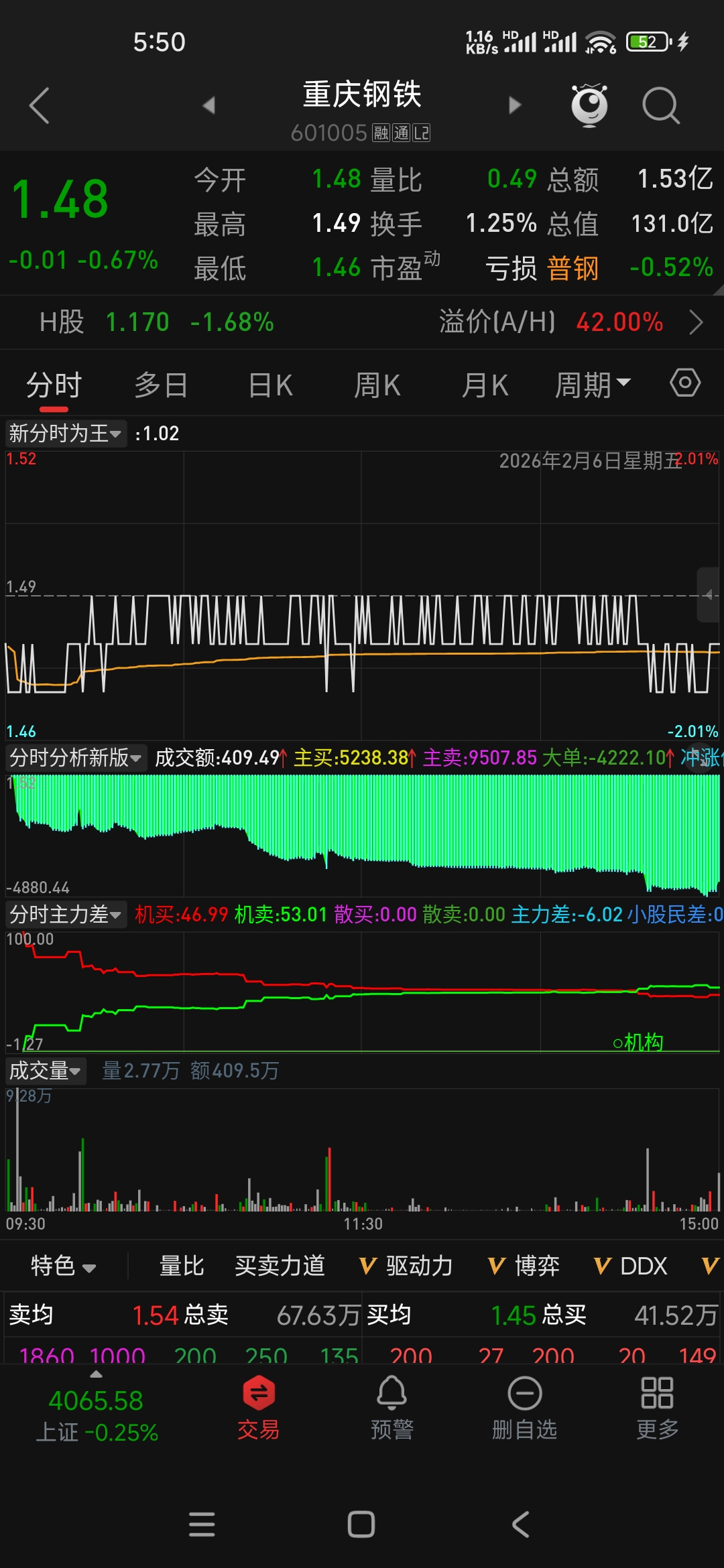724x1568 pixels.
Task: Tap the current price 1.48
Action: click(x=60, y=200)
